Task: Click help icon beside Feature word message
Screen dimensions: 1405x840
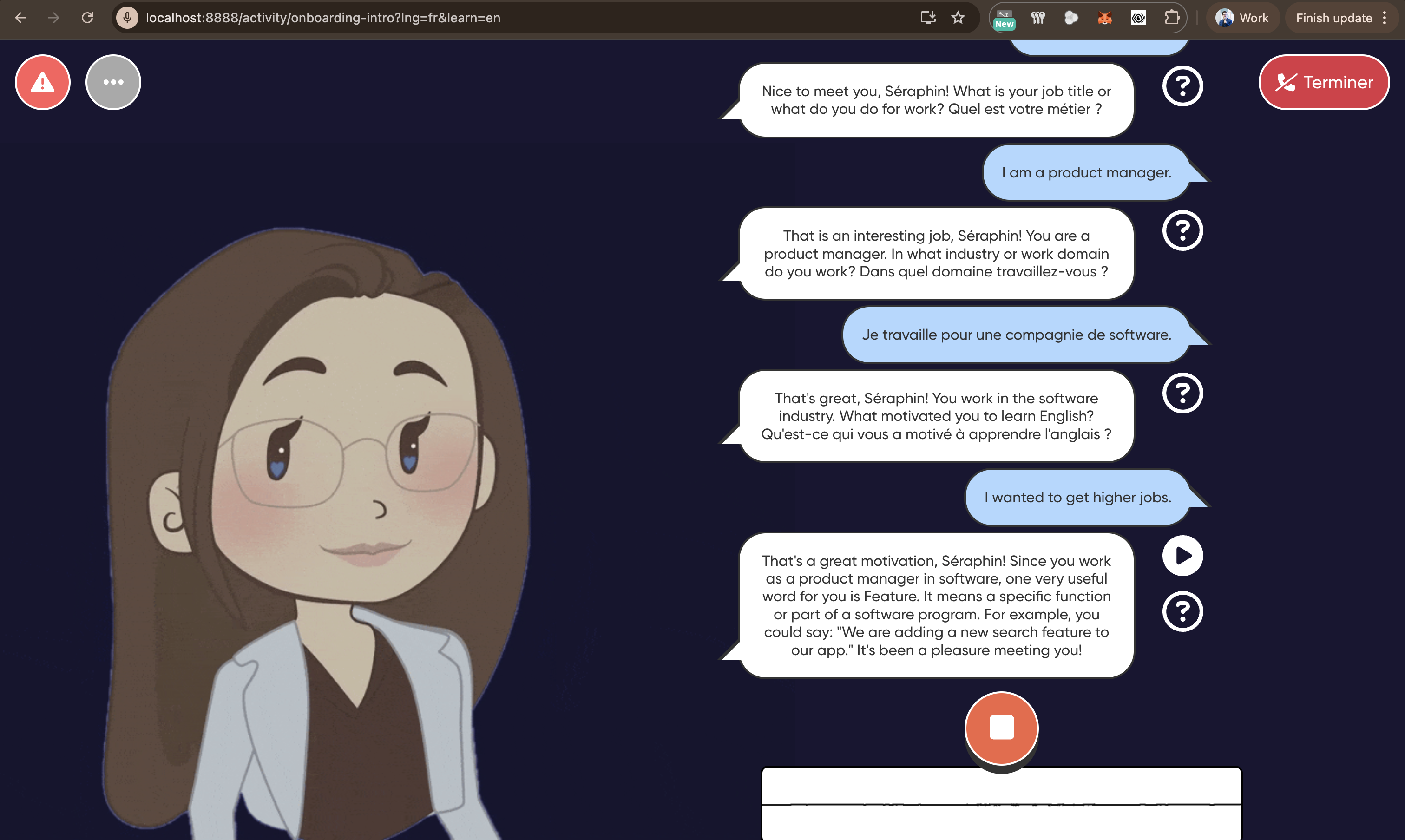Action: (x=1182, y=611)
